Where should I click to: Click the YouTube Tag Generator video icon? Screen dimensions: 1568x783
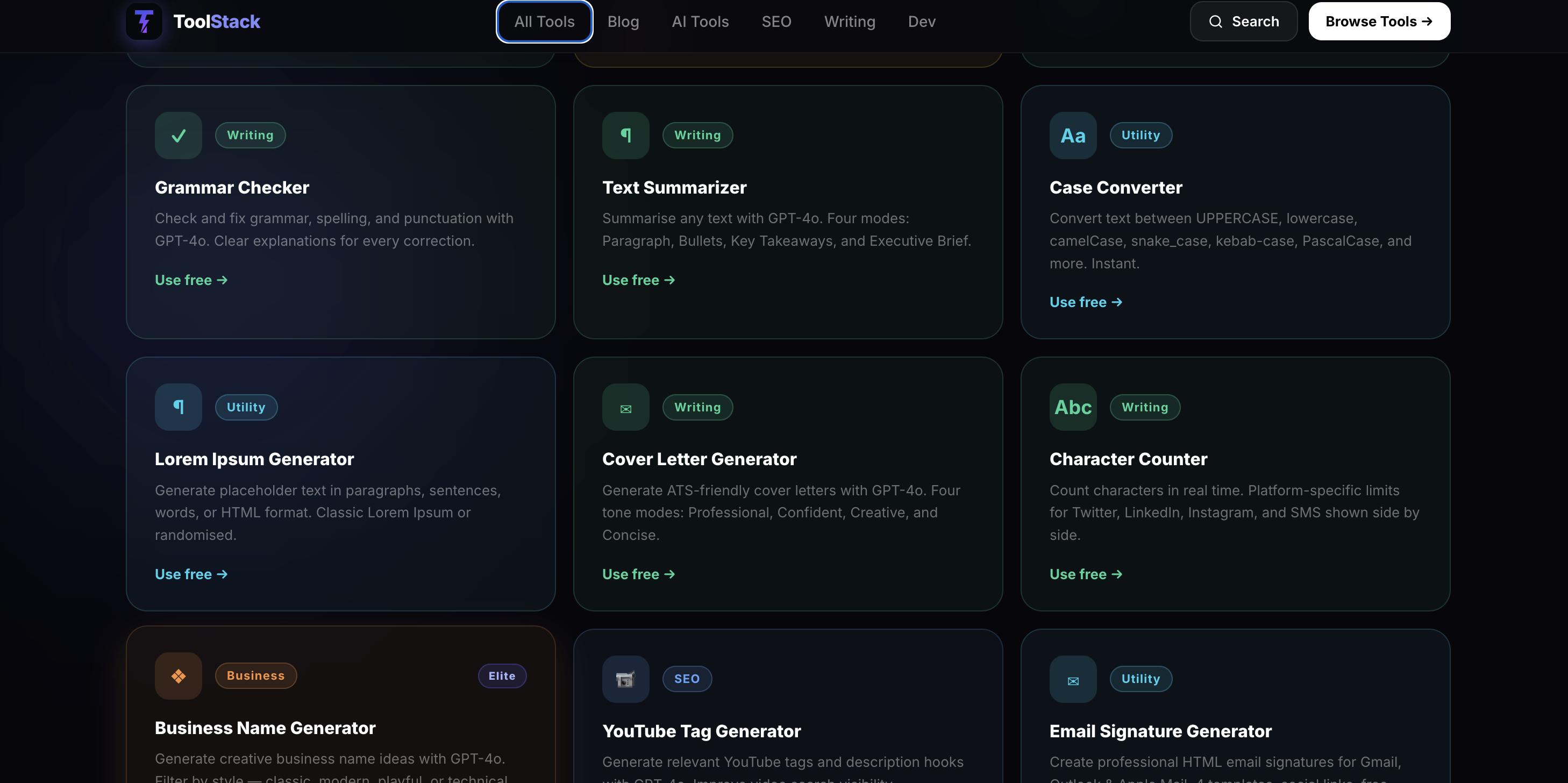coord(625,679)
